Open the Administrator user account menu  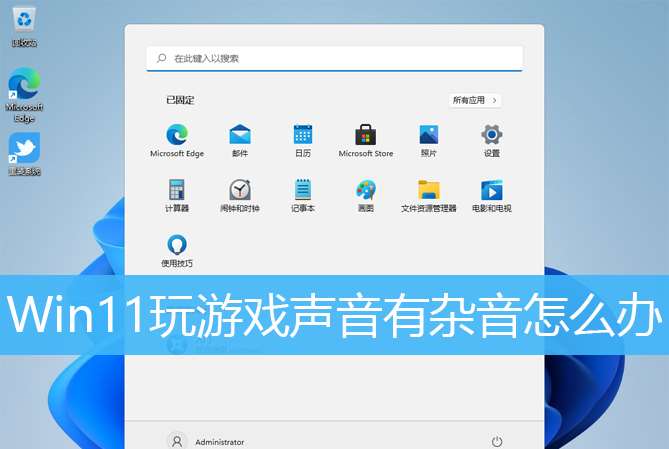(x=206, y=441)
